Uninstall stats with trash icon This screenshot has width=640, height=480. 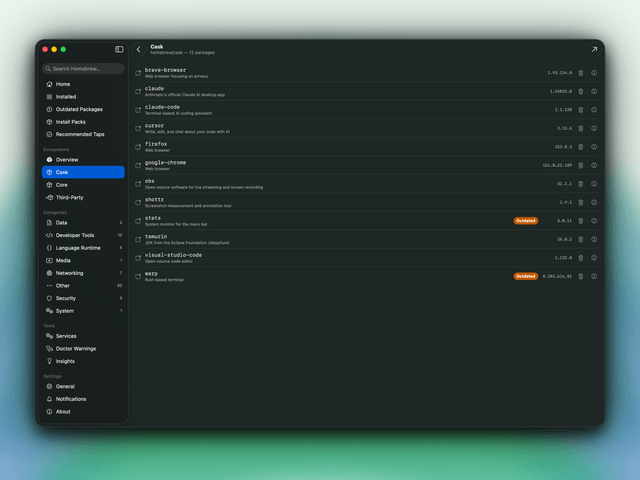click(x=581, y=221)
